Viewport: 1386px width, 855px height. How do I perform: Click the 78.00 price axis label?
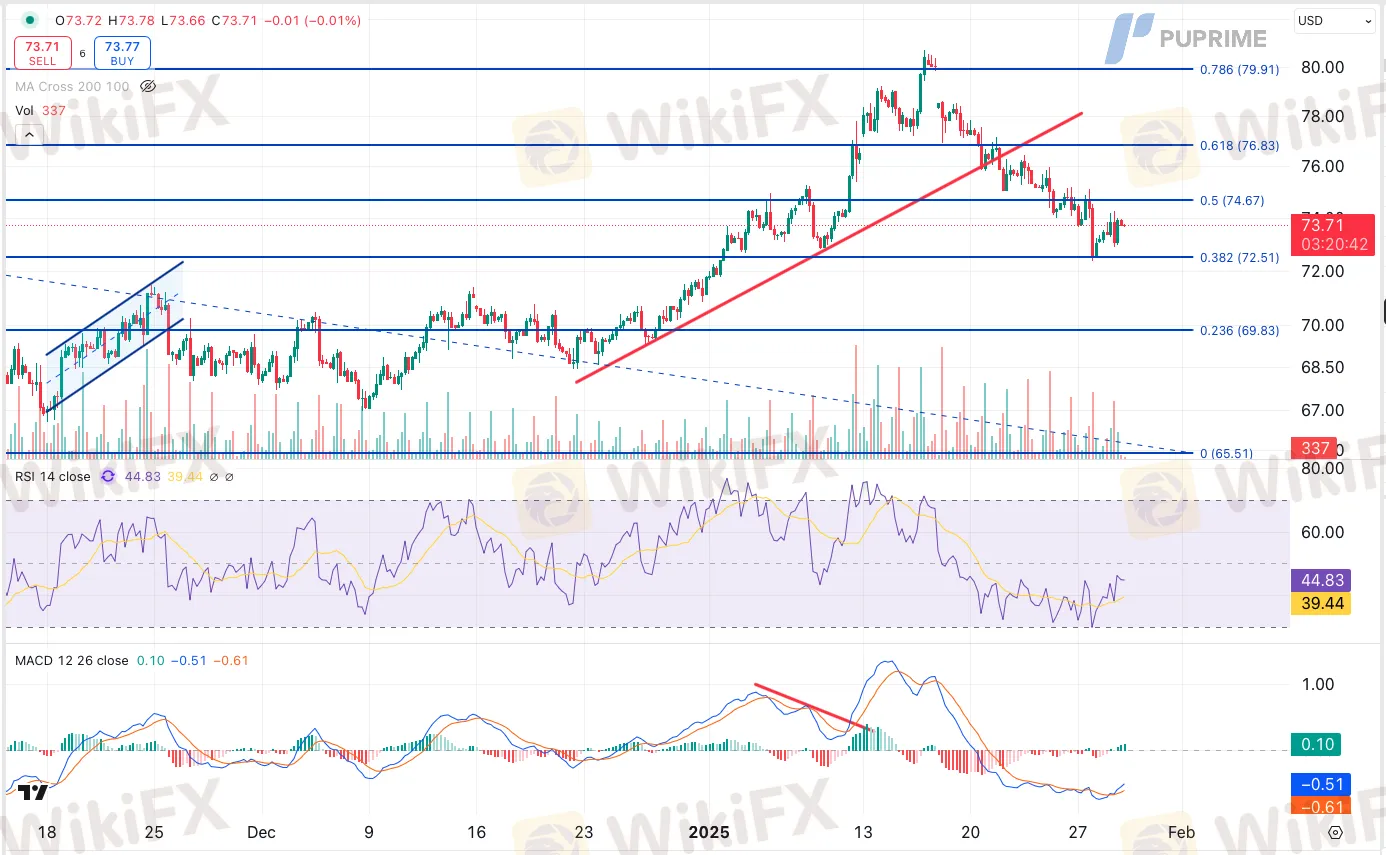click(x=1321, y=116)
